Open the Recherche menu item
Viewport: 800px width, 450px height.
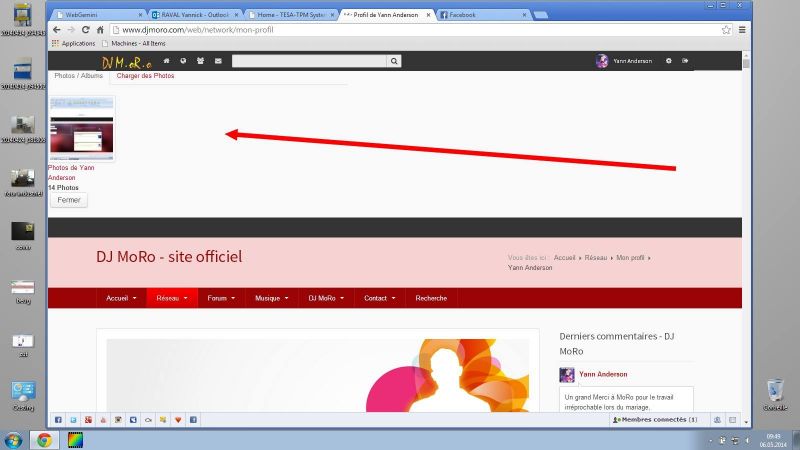(x=431, y=298)
